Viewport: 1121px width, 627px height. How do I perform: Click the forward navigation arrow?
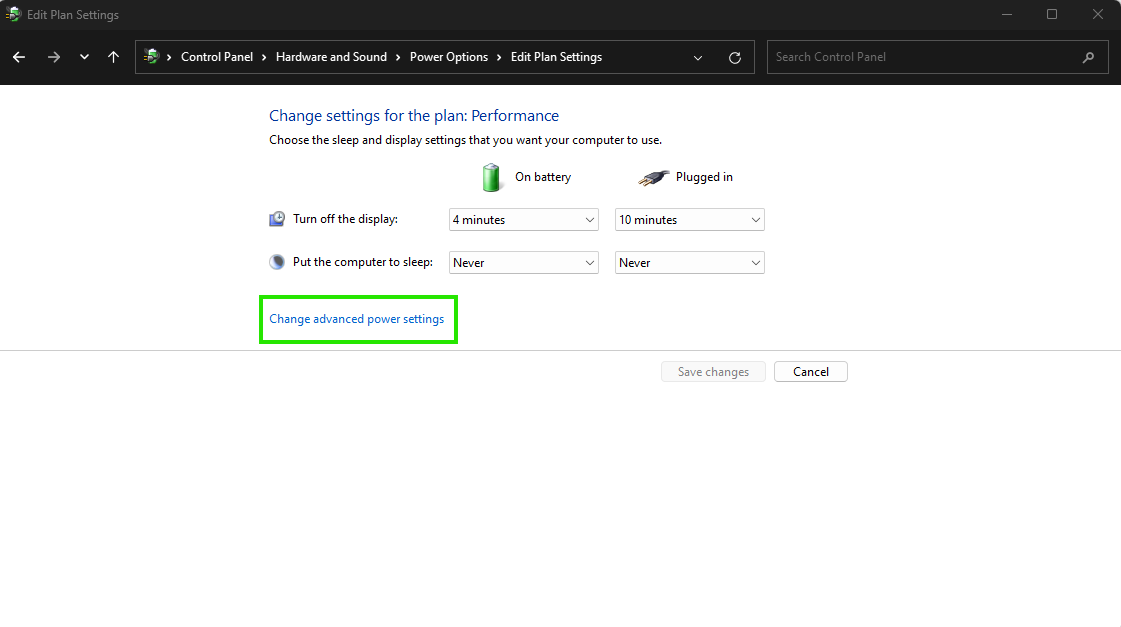tap(54, 57)
